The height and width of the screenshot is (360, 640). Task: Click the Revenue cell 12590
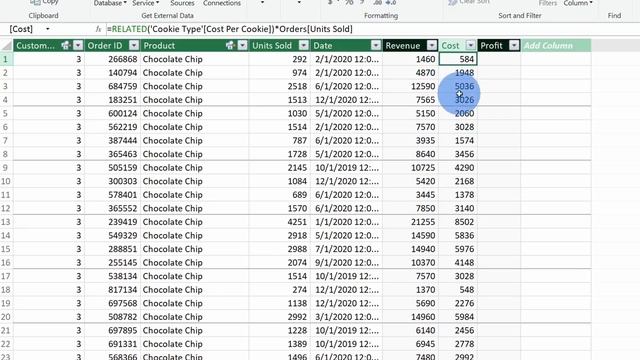tap(410, 86)
